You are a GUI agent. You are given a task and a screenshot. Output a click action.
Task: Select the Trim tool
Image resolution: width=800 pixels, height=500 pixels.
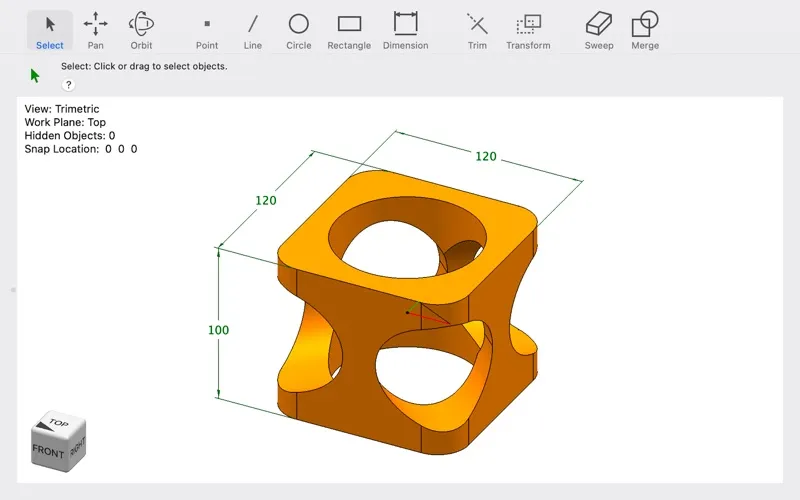click(x=477, y=31)
